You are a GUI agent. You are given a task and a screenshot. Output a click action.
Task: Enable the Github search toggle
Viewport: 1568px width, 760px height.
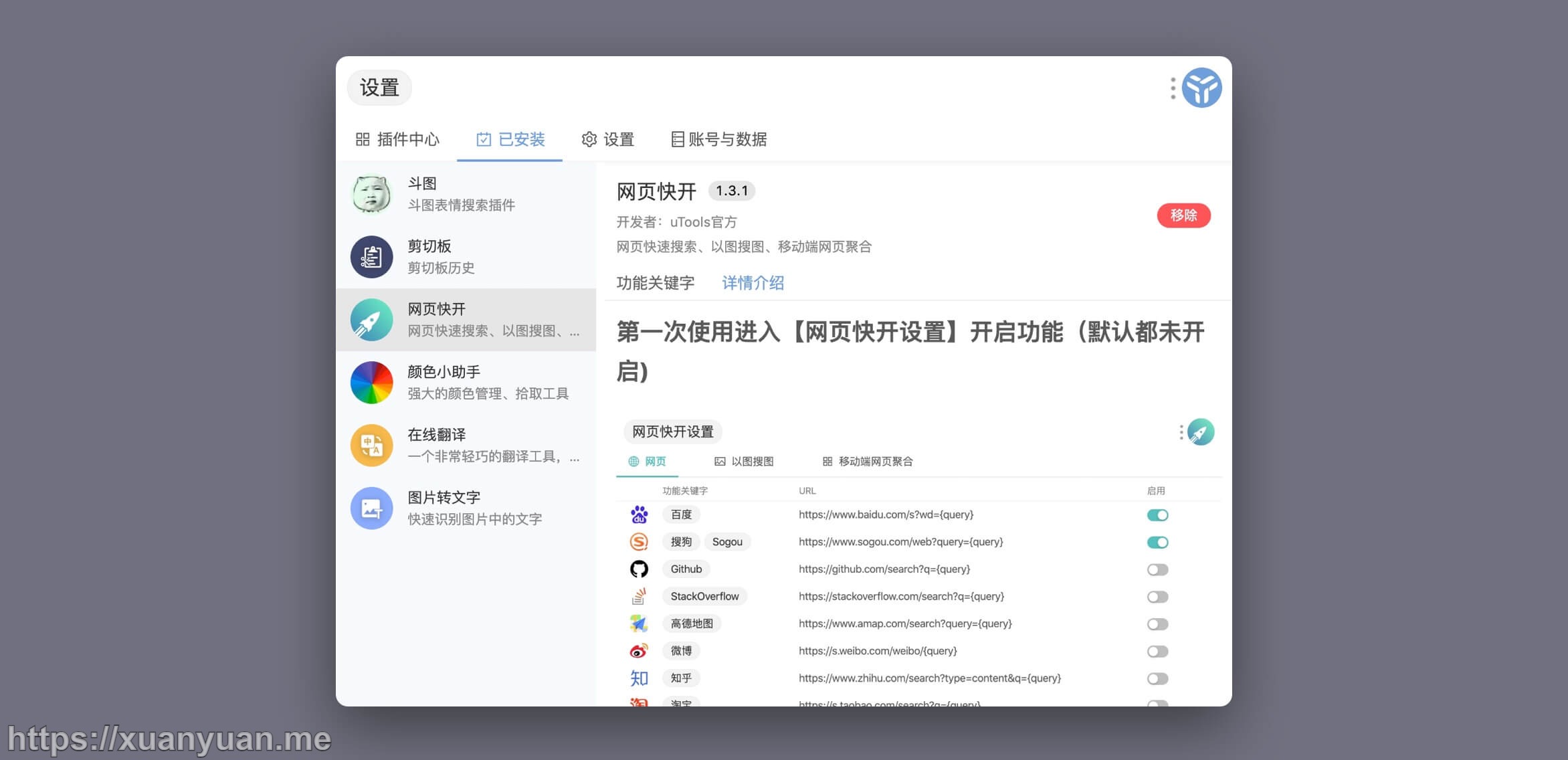tap(1157, 570)
